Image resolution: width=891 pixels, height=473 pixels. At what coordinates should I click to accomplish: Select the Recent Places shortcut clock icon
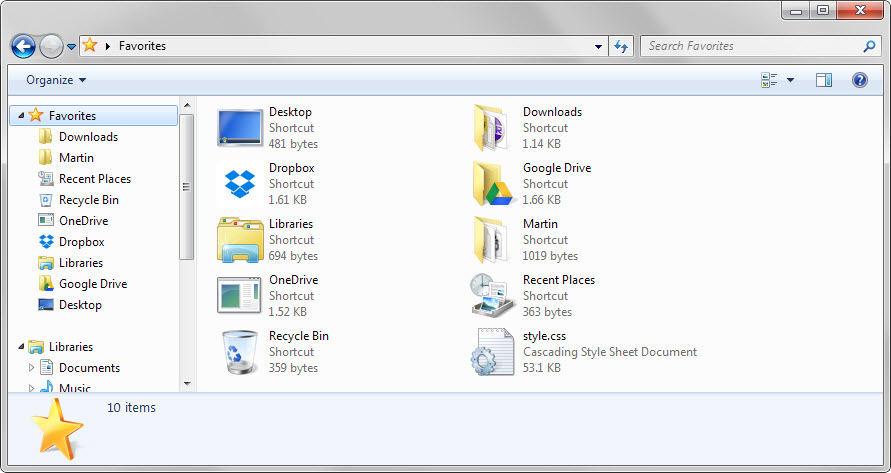(492, 296)
